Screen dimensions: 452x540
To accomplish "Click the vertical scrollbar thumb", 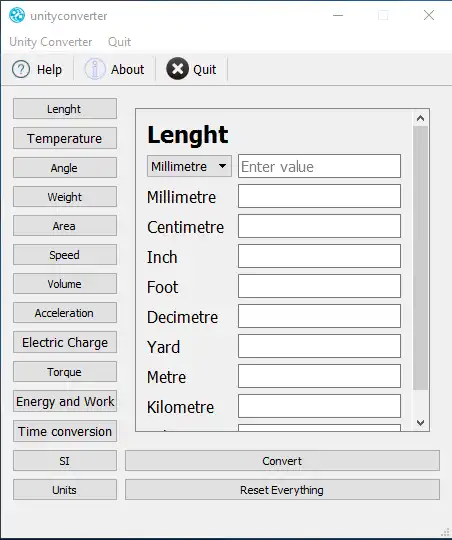I will 420,258.
